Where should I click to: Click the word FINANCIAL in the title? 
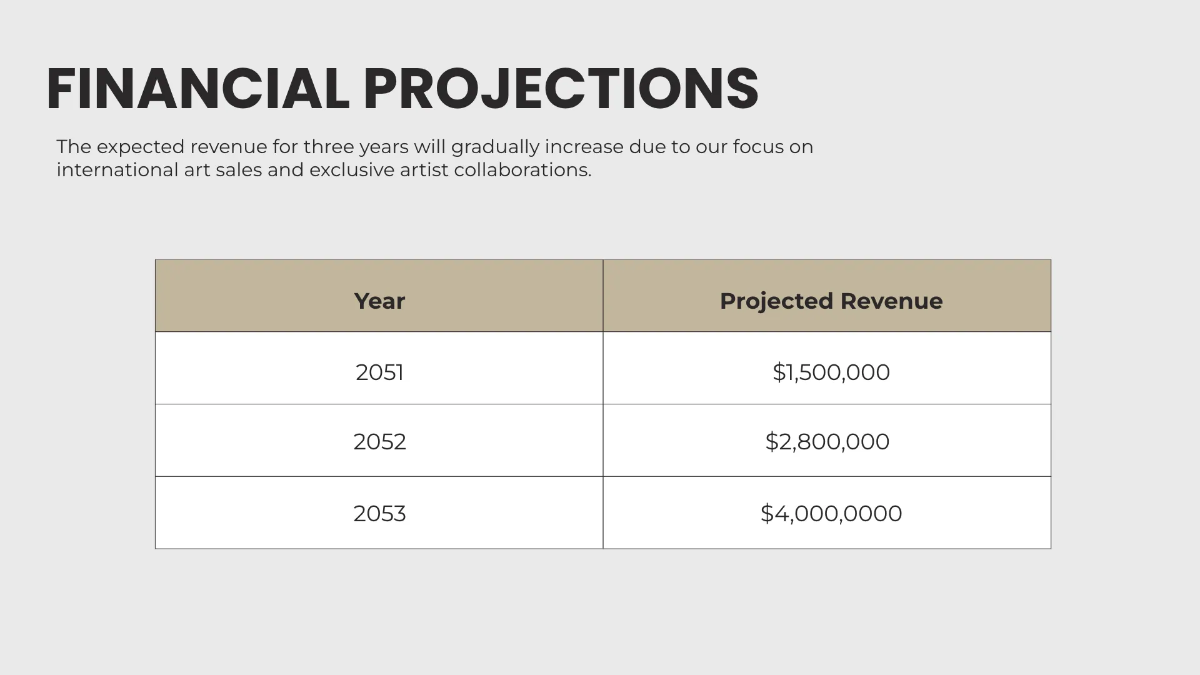point(197,88)
